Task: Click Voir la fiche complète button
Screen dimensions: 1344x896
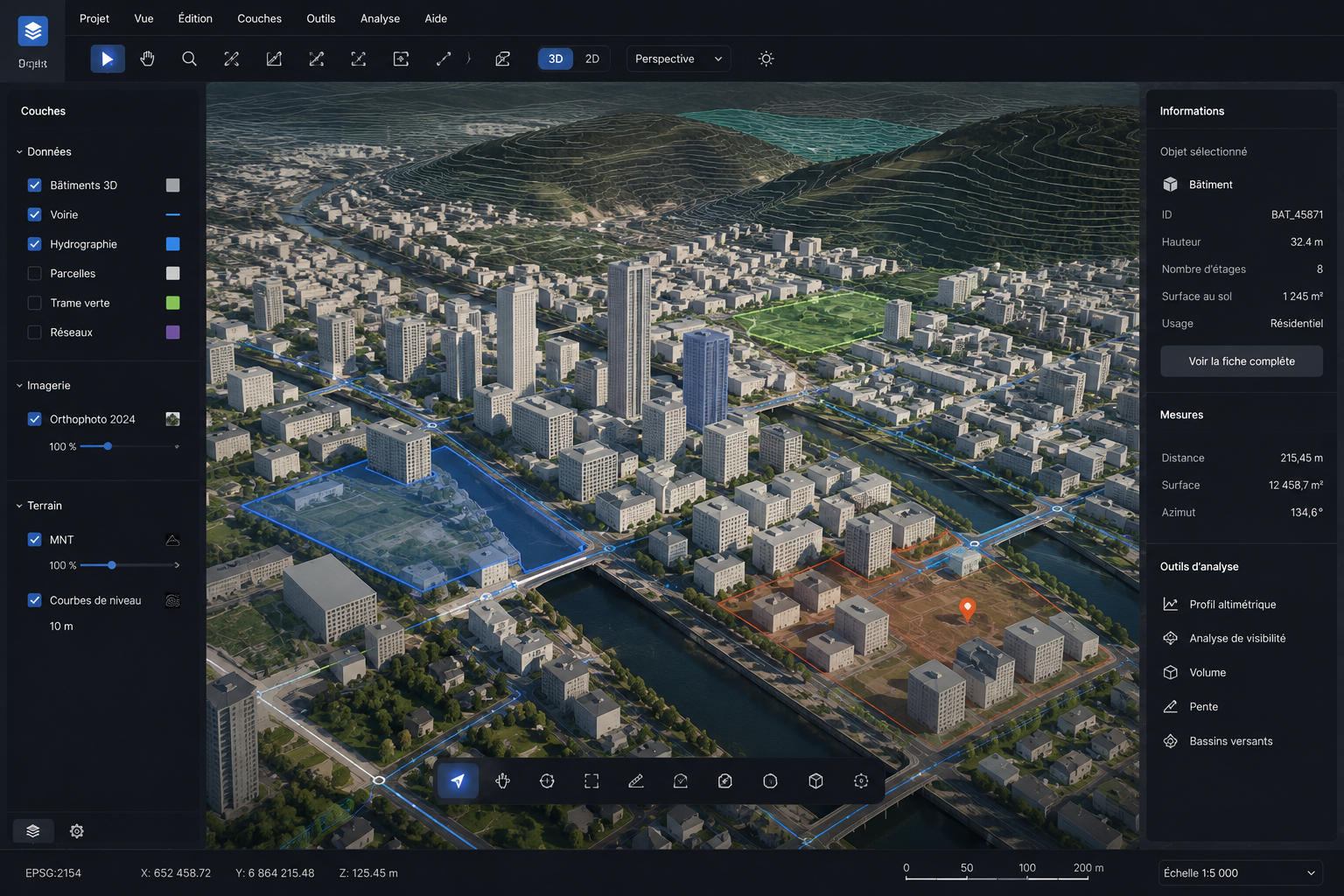Action: (1242, 360)
